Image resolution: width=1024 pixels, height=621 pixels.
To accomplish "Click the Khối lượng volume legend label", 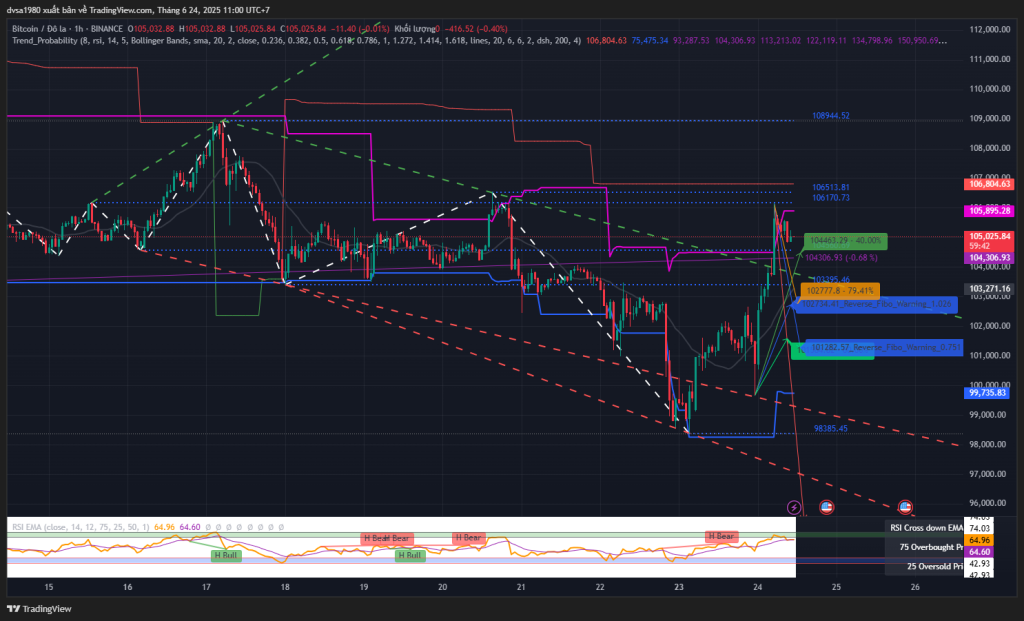I will click(415, 29).
